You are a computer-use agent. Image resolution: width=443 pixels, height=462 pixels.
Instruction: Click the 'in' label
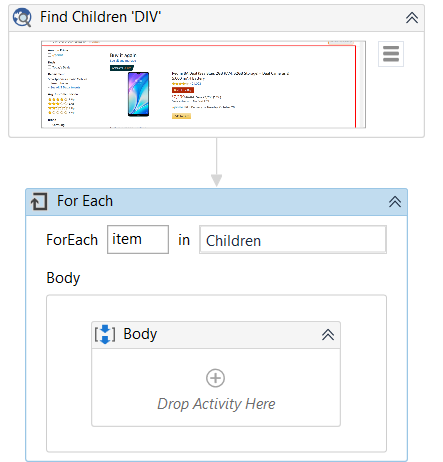[184, 240]
